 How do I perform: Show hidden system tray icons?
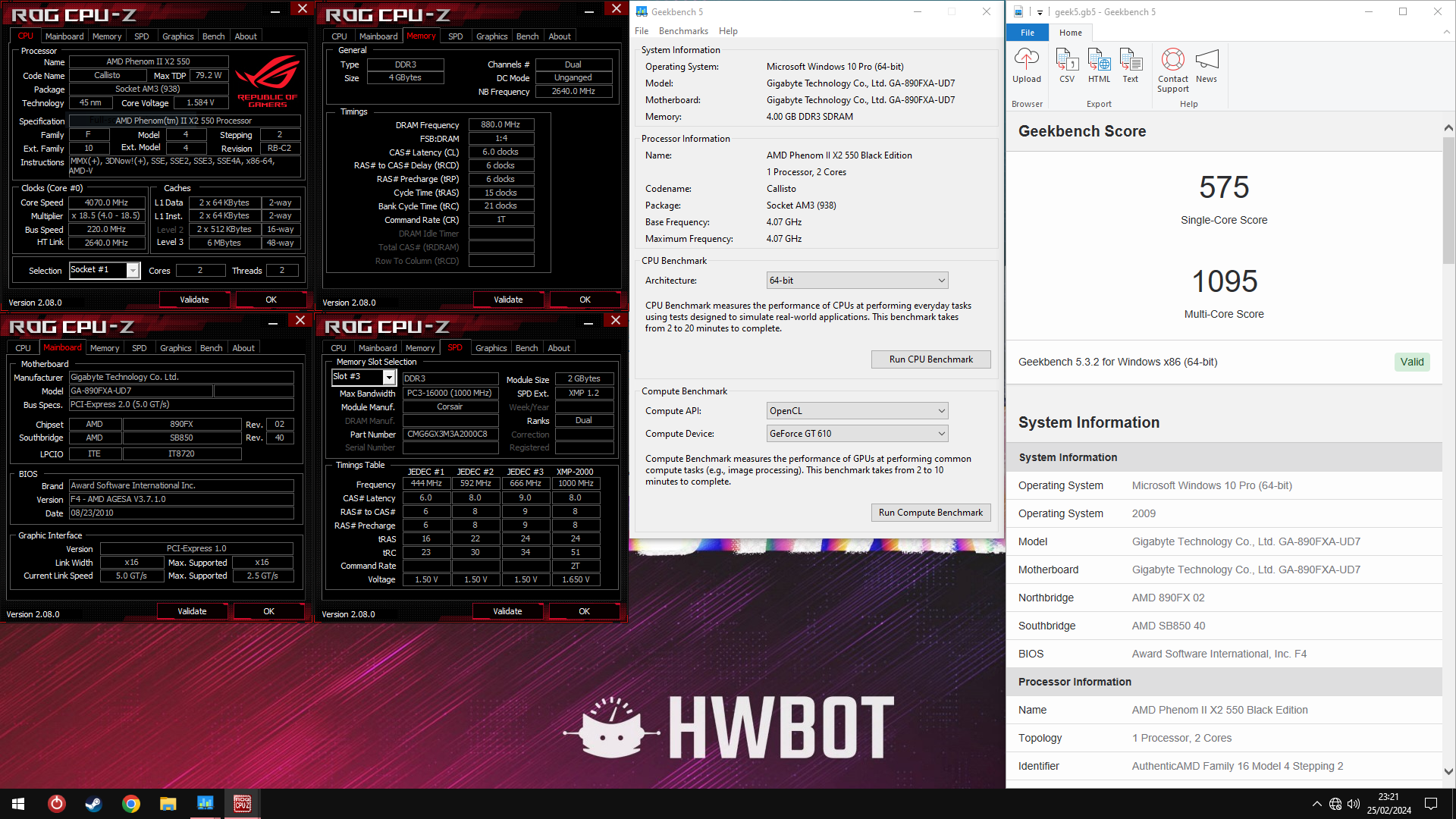pyautogui.click(x=1316, y=804)
